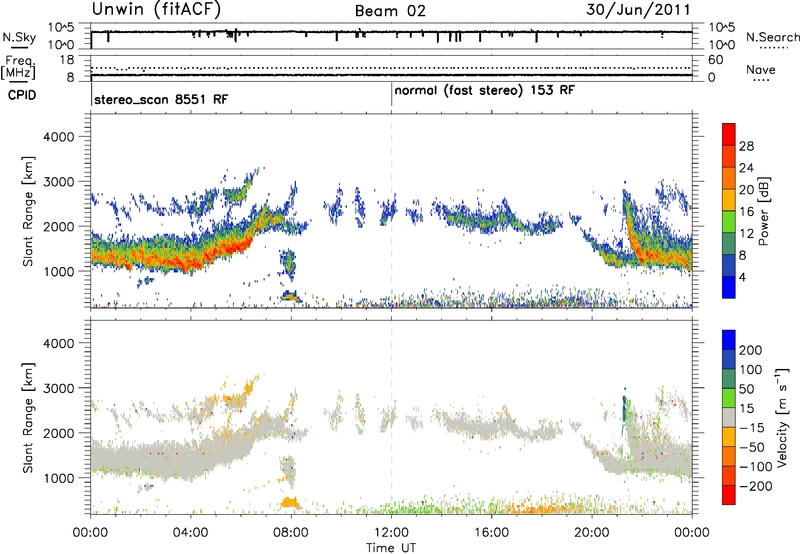Click the velocity panel 'Slant Range [km]' label
The height and width of the screenshot is (554, 800).
(x=28, y=418)
